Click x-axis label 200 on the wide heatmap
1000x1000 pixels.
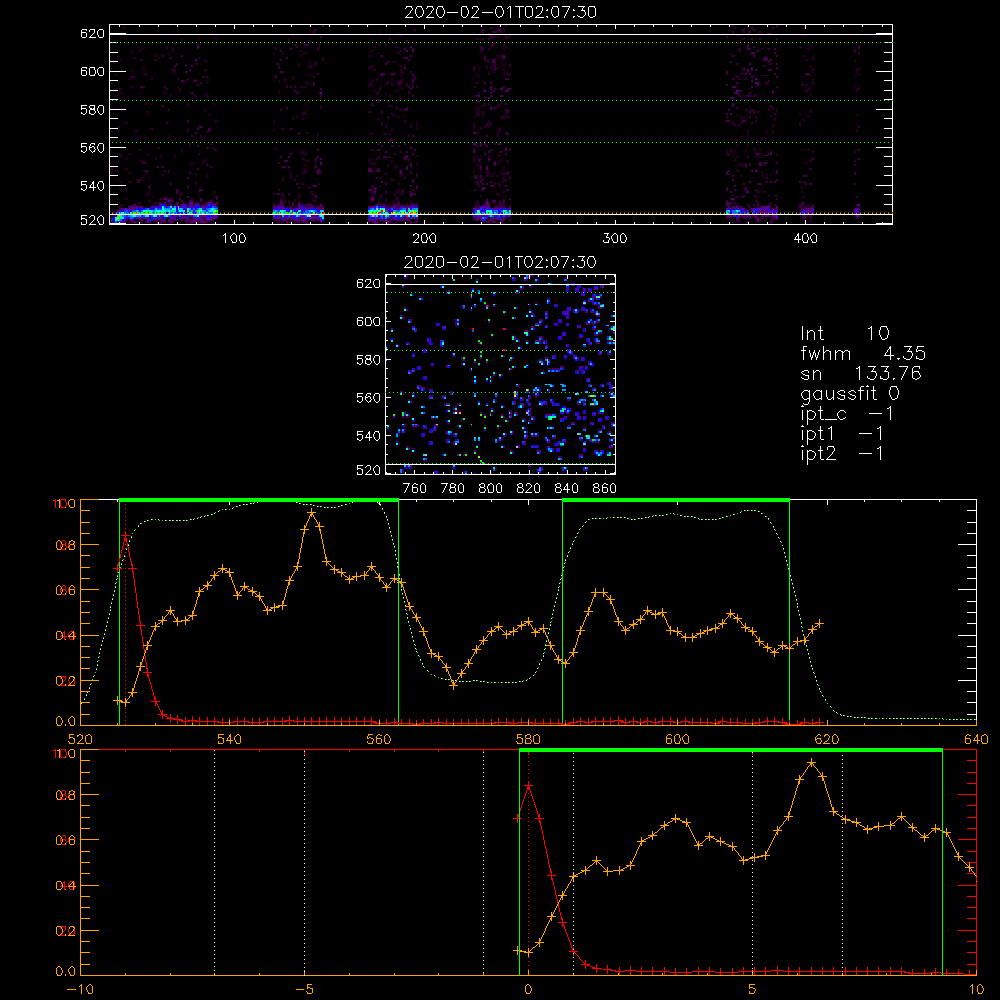[x=424, y=239]
